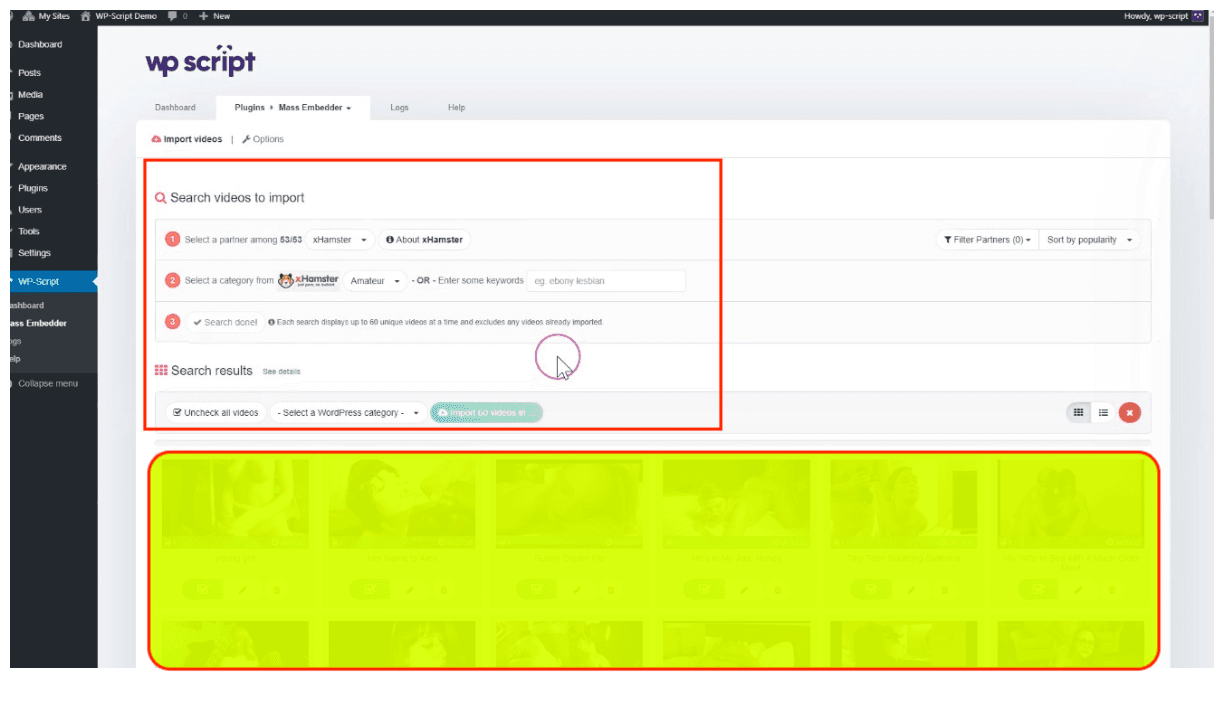This screenshot has height=714, width=1230.
Task: Open Select a WordPress category dropdown
Action: 348,413
